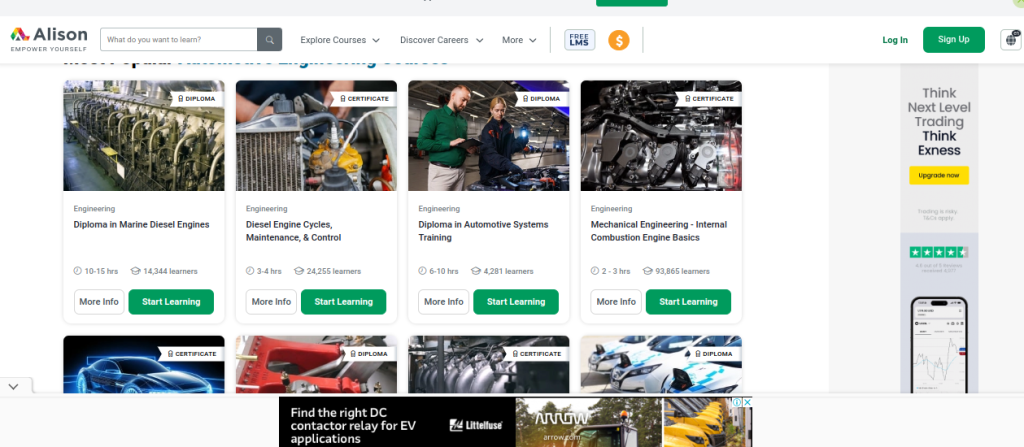This screenshot has width=1024, height=447.
Task: Start Learning Diploma in Marine Diesel Engines
Action: click(x=171, y=302)
